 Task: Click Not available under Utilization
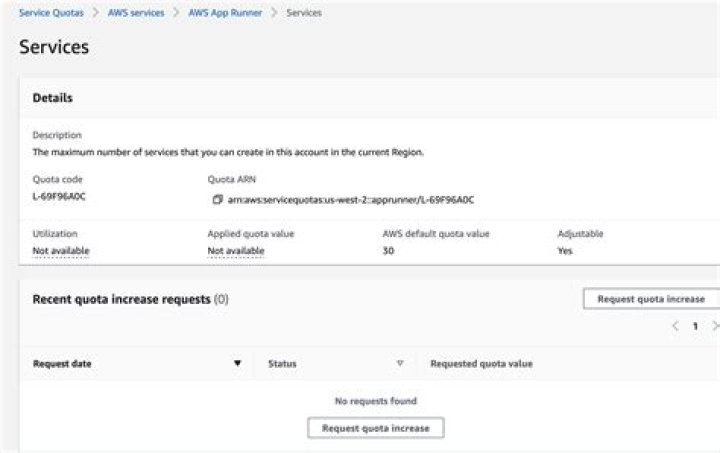point(61,251)
